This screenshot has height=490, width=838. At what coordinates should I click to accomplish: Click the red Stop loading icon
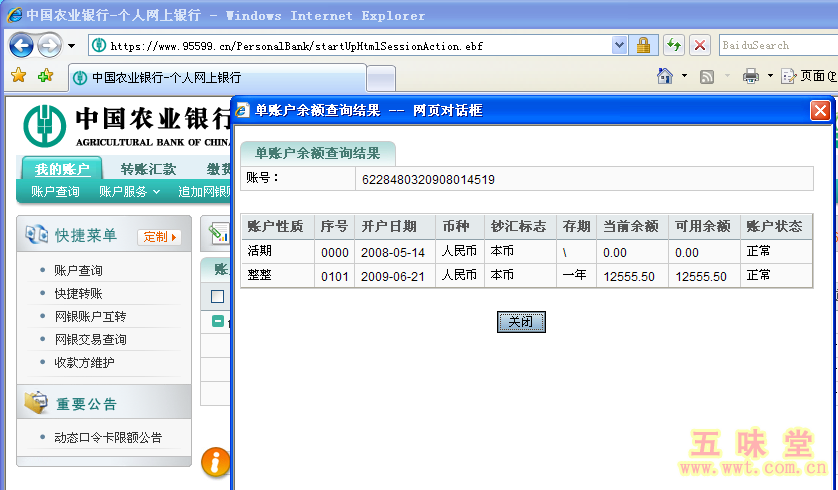point(700,45)
